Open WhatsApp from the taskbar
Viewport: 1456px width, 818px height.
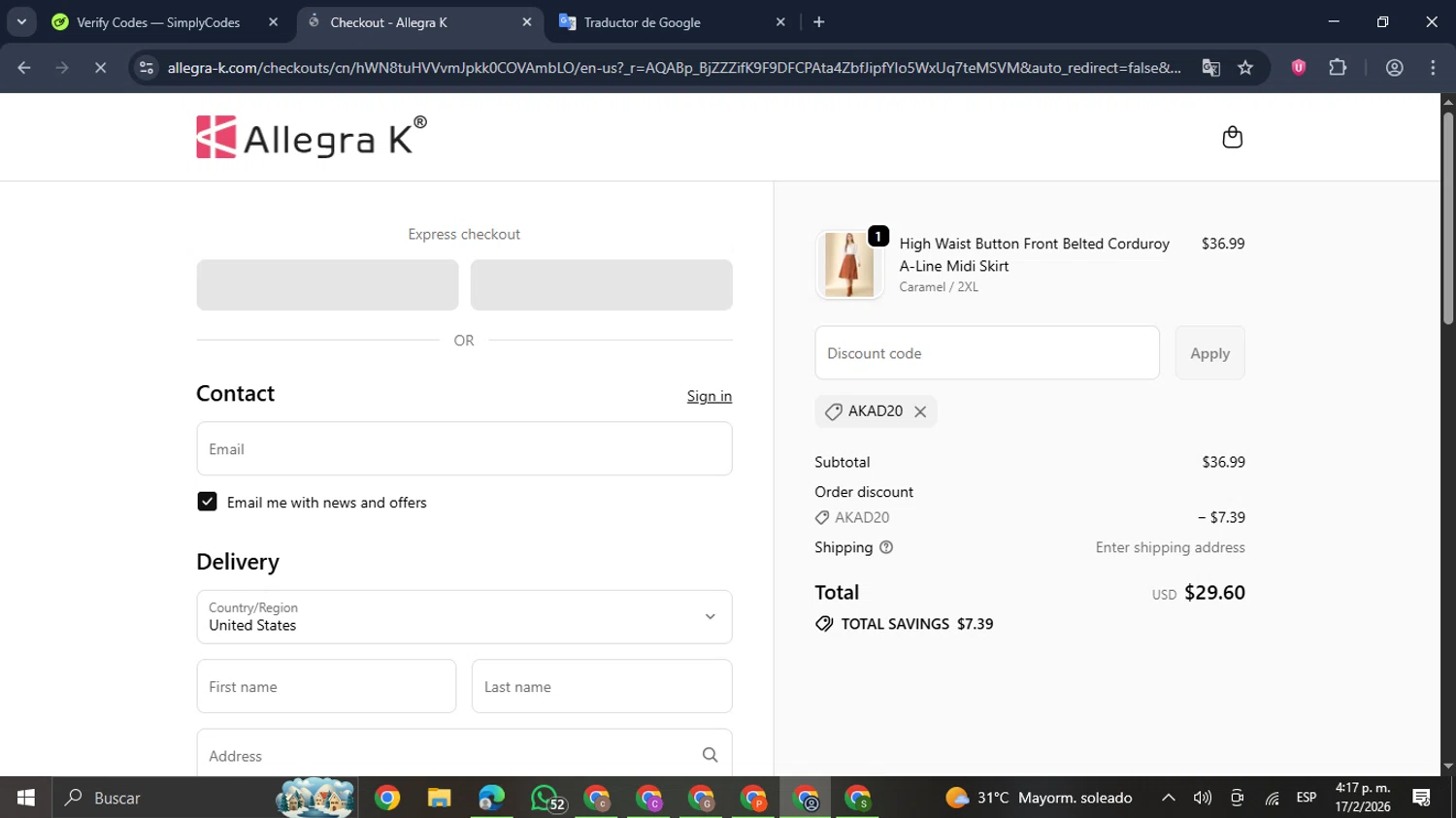point(545,798)
